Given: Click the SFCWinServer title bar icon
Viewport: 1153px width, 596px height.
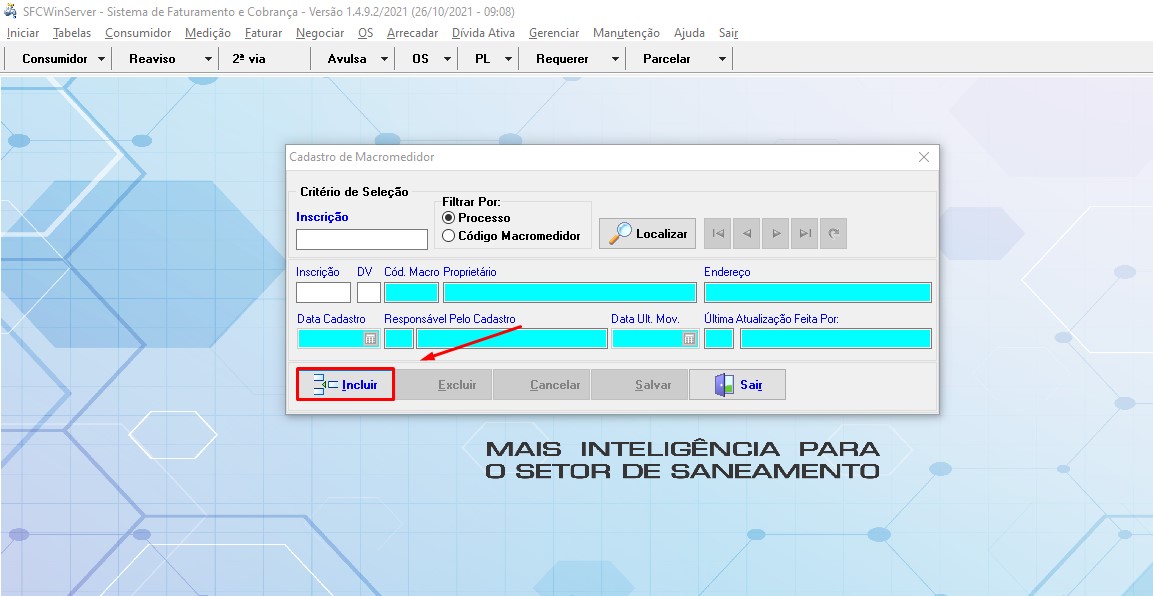Looking at the screenshot, I should pyautogui.click(x=10, y=10).
